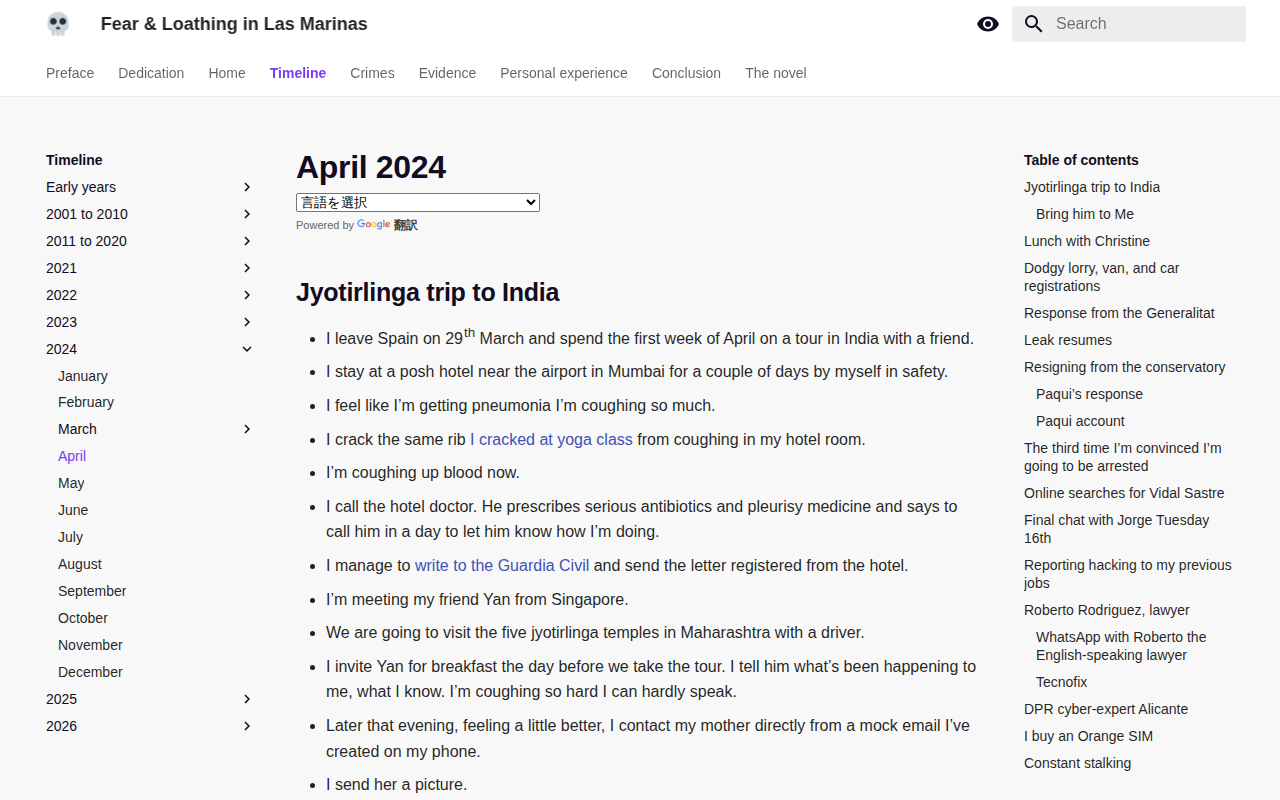Jump to DPR cyber-expert Alicante
Screen dimensions: 1280x800
point(1106,709)
